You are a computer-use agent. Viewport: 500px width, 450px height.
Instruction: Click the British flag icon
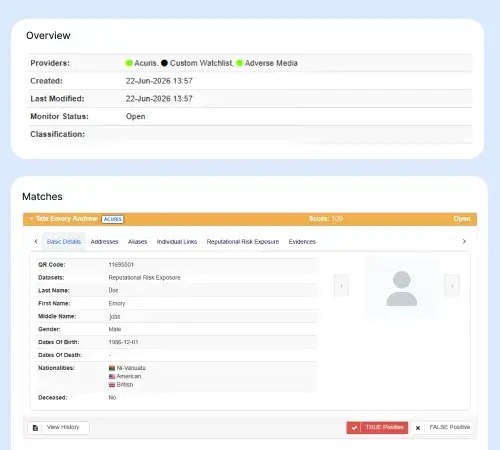[112, 385]
